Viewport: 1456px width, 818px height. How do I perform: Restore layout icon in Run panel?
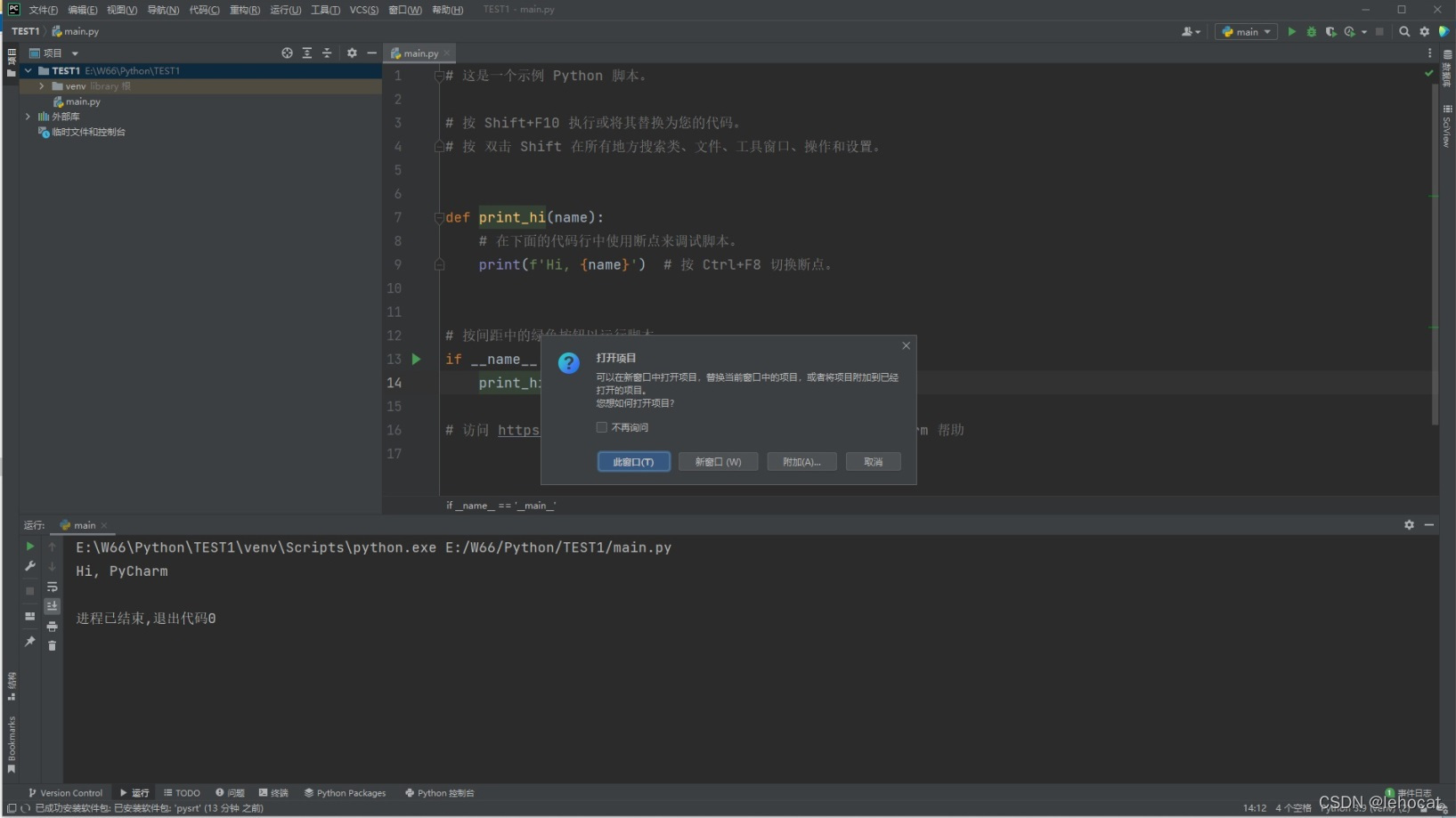pos(29,616)
